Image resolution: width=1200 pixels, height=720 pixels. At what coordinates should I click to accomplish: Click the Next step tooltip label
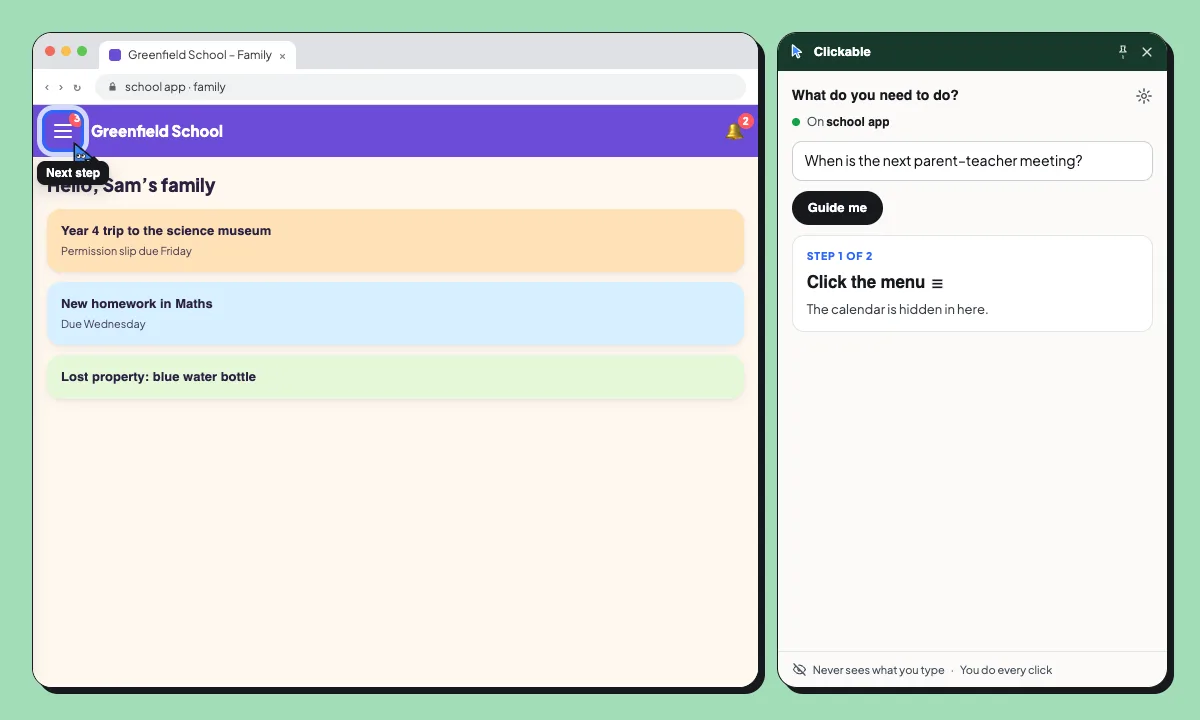point(73,173)
